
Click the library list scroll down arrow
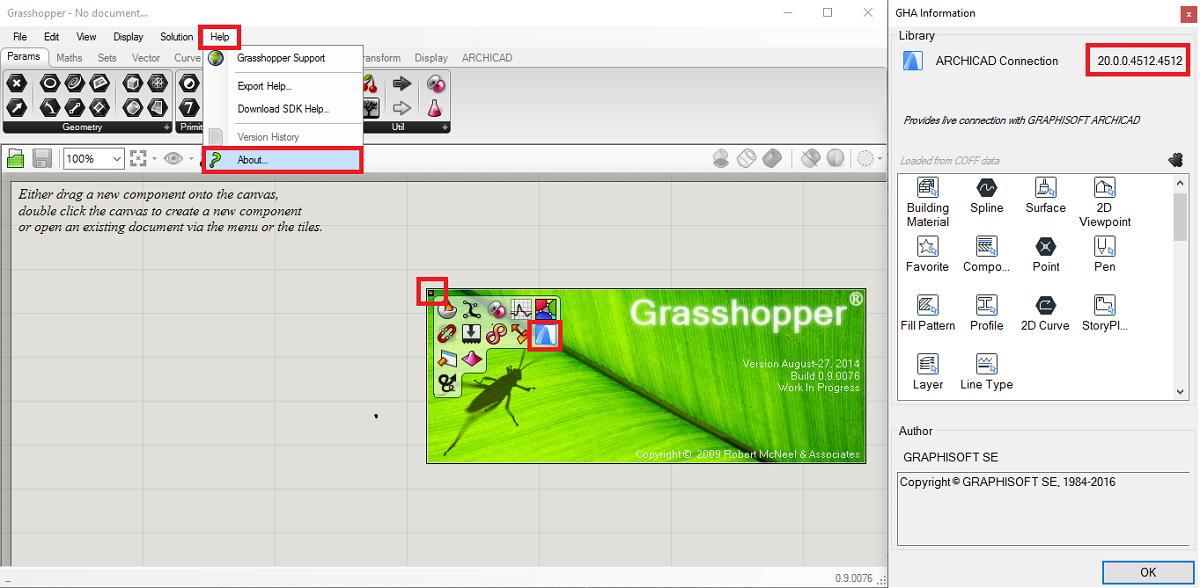[1180, 392]
